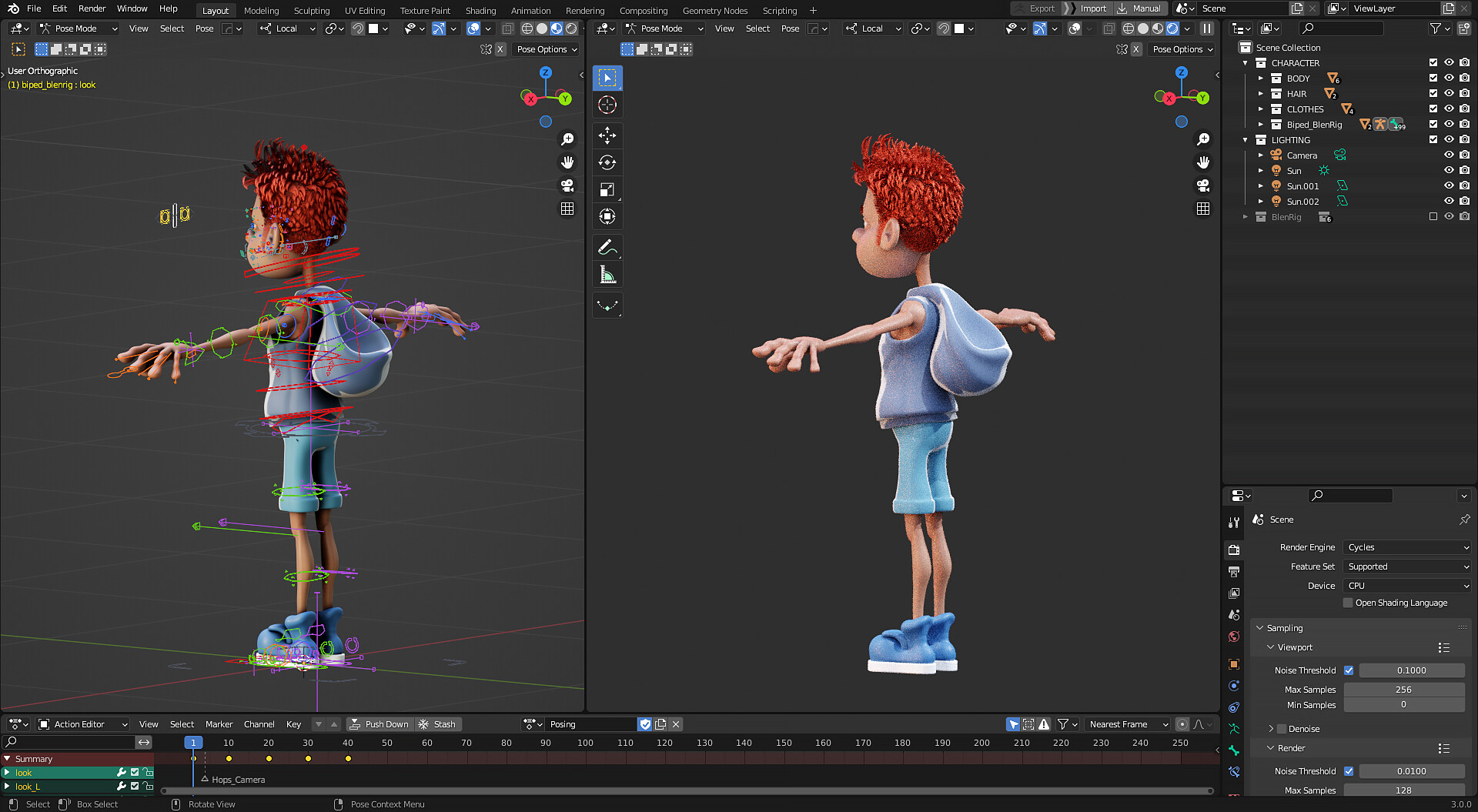Click the keyframe marker at frame 10
The height and width of the screenshot is (812, 1478).
(229, 759)
